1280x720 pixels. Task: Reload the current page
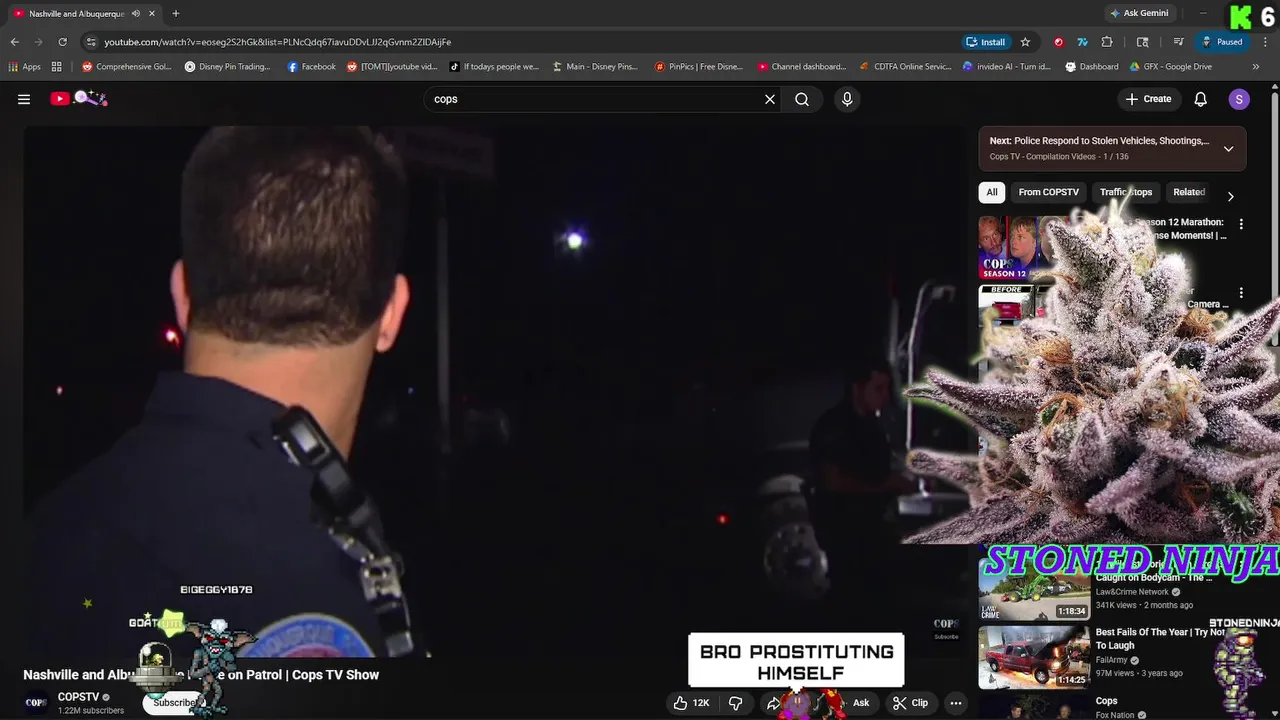pos(62,42)
